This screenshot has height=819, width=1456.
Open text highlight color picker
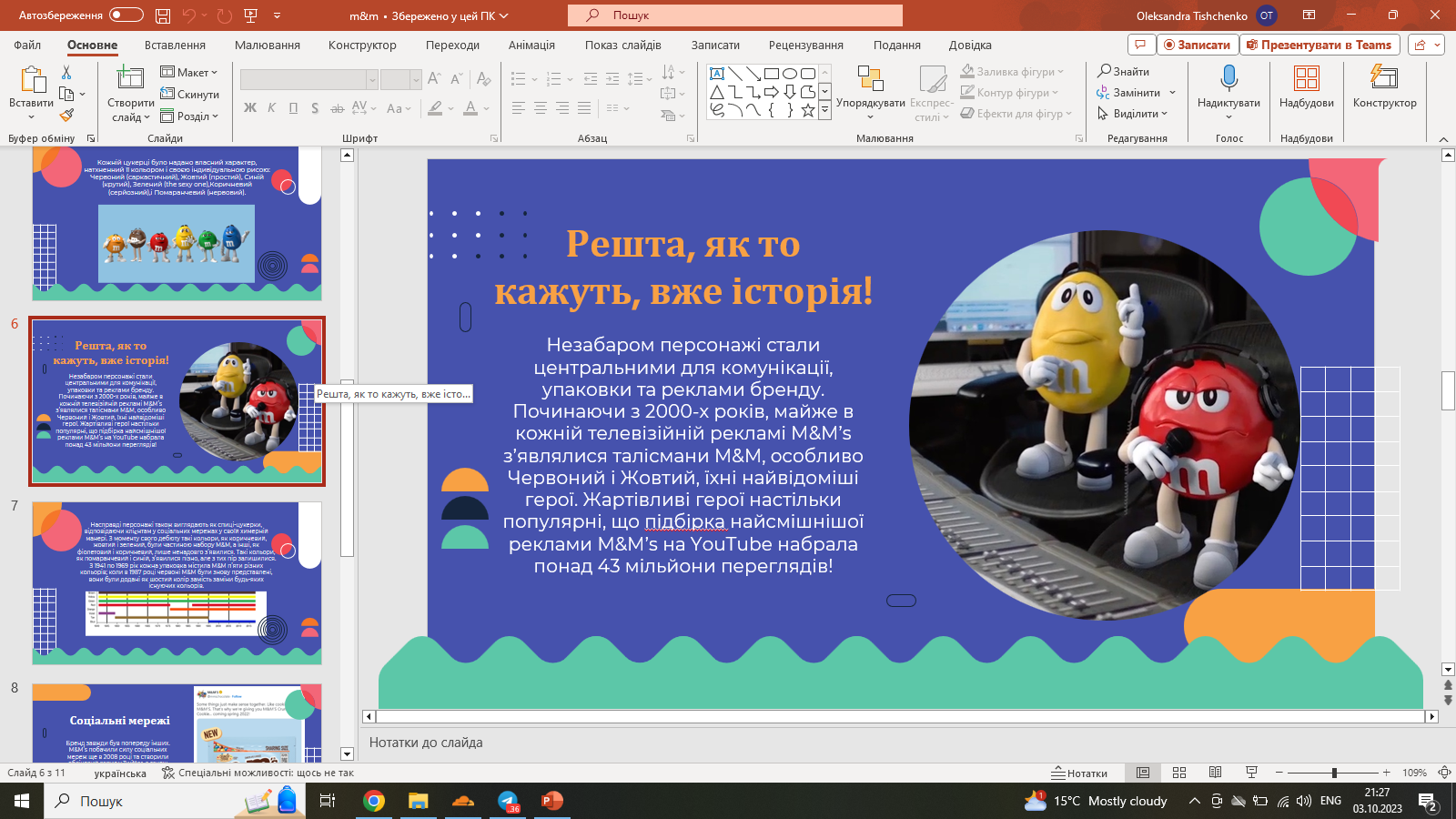tap(436, 108)
